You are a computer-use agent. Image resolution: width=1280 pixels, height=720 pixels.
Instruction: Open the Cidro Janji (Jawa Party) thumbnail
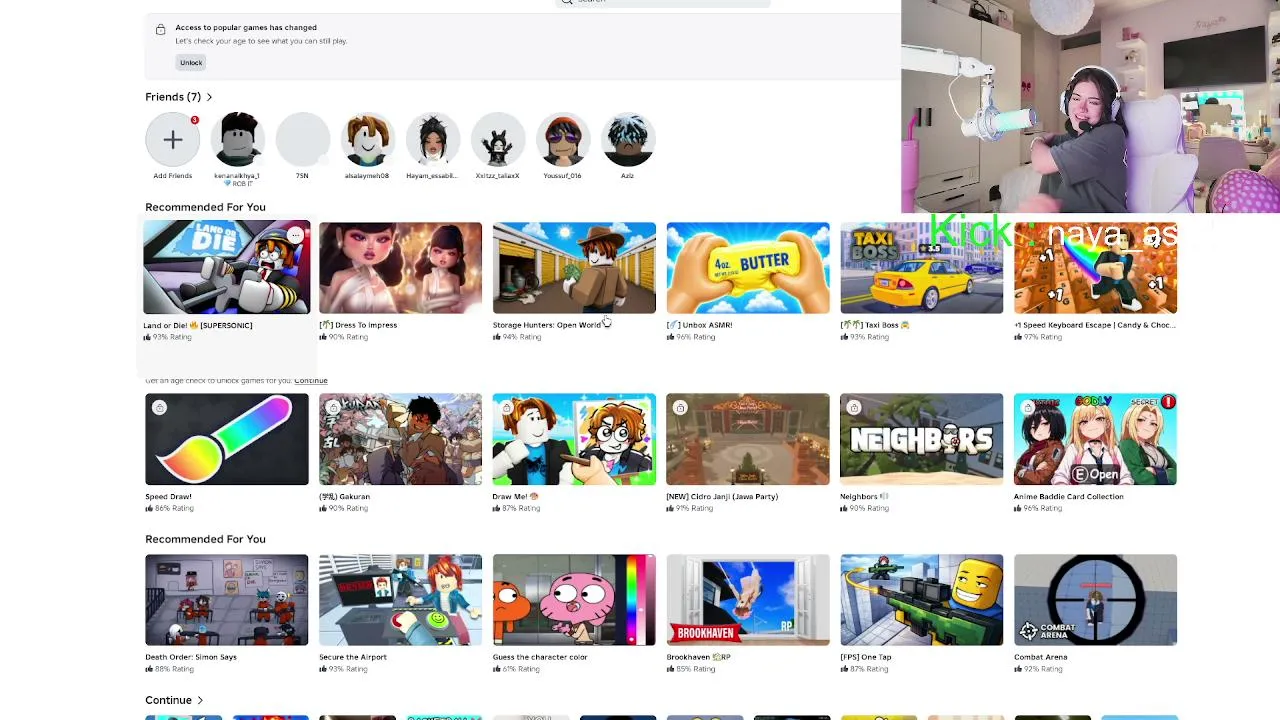click(748, 439)
